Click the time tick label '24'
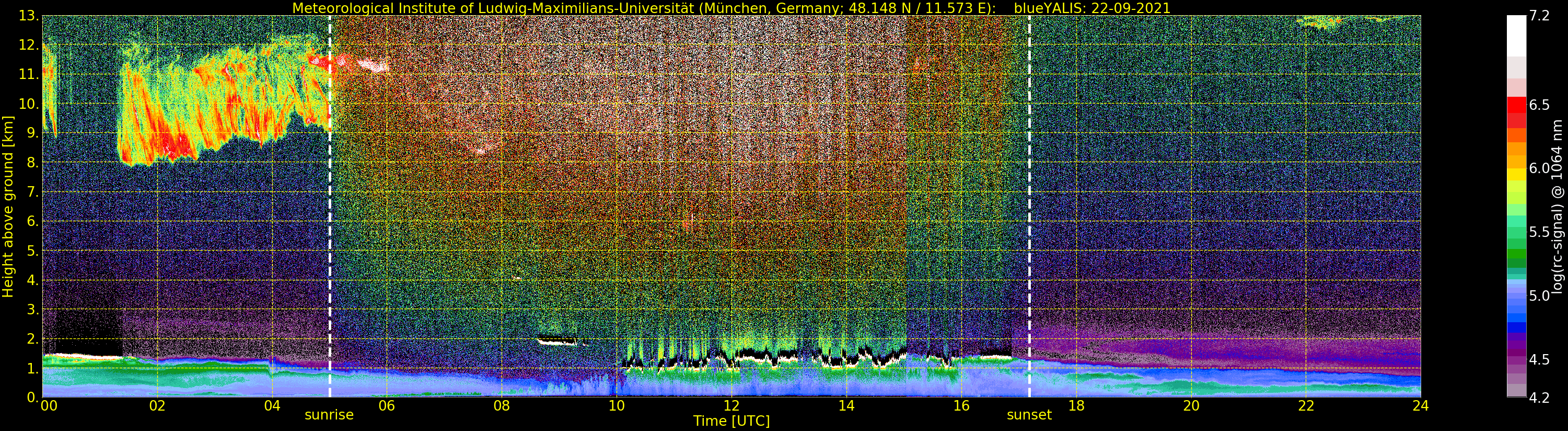This screenshot has width=1568, height=431. point(1421,406)
